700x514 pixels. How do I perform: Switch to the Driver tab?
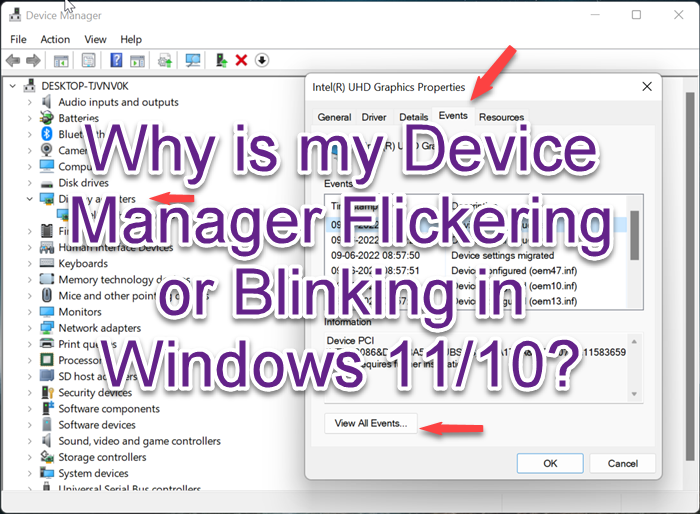point(374,117)
